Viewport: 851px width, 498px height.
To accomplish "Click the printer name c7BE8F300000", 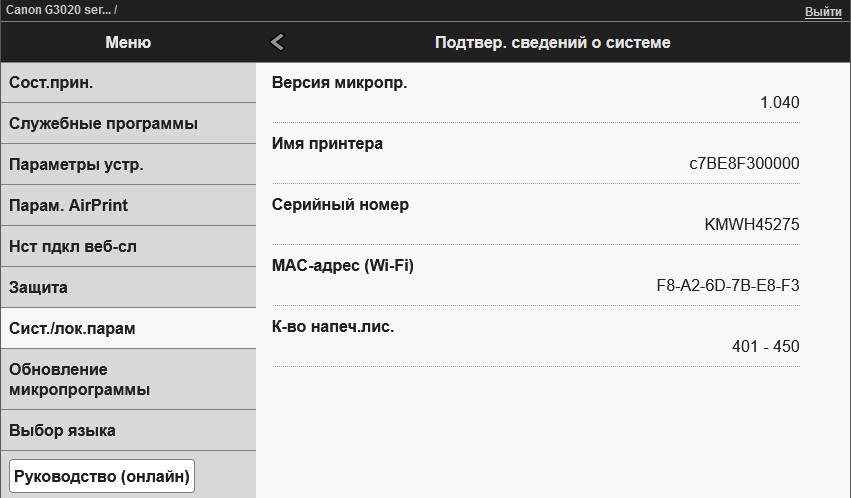I will click(x=744, y=163).
